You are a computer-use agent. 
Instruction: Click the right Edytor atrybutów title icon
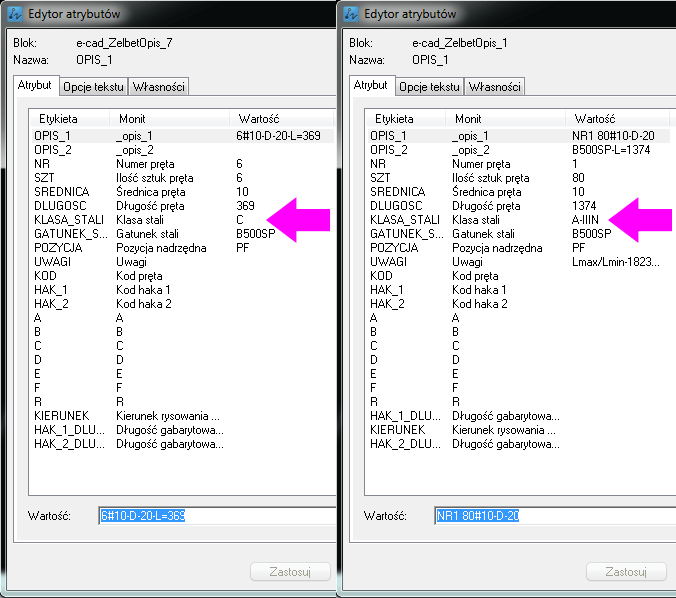click(351, 14)
